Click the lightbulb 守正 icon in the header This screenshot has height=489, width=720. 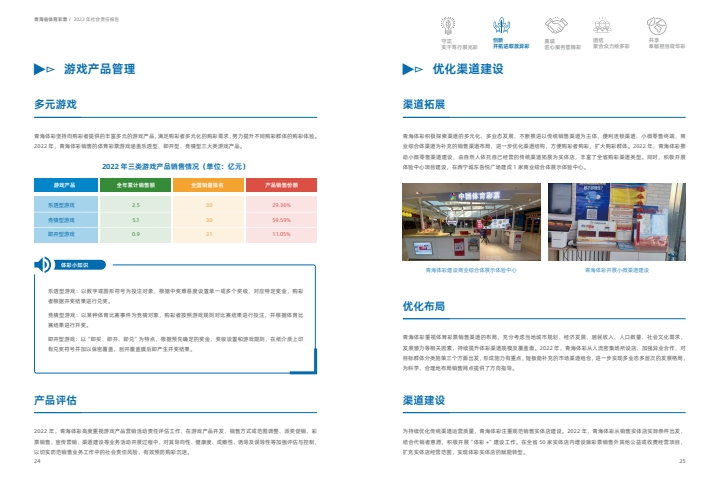[x=448, y=26]
